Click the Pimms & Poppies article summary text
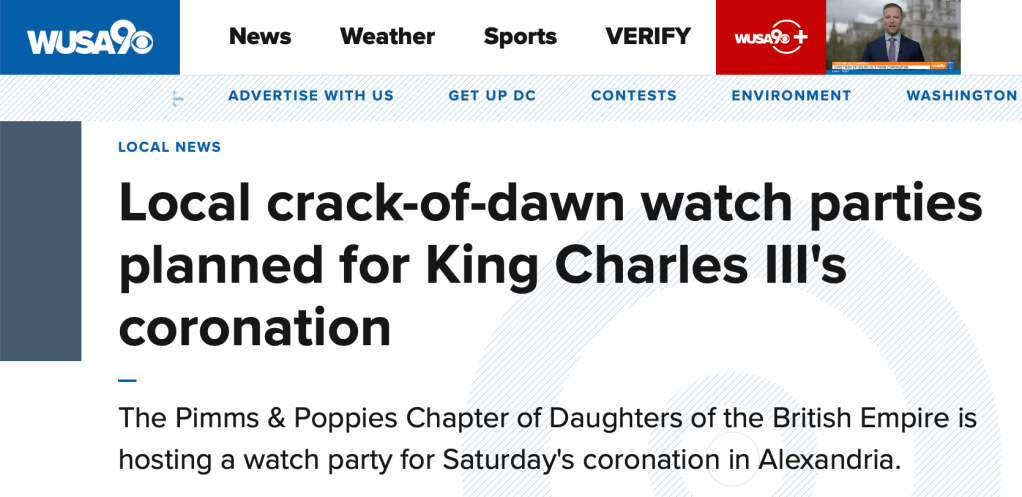Screen dimensions: 1022x497 (x=547, y=438)
